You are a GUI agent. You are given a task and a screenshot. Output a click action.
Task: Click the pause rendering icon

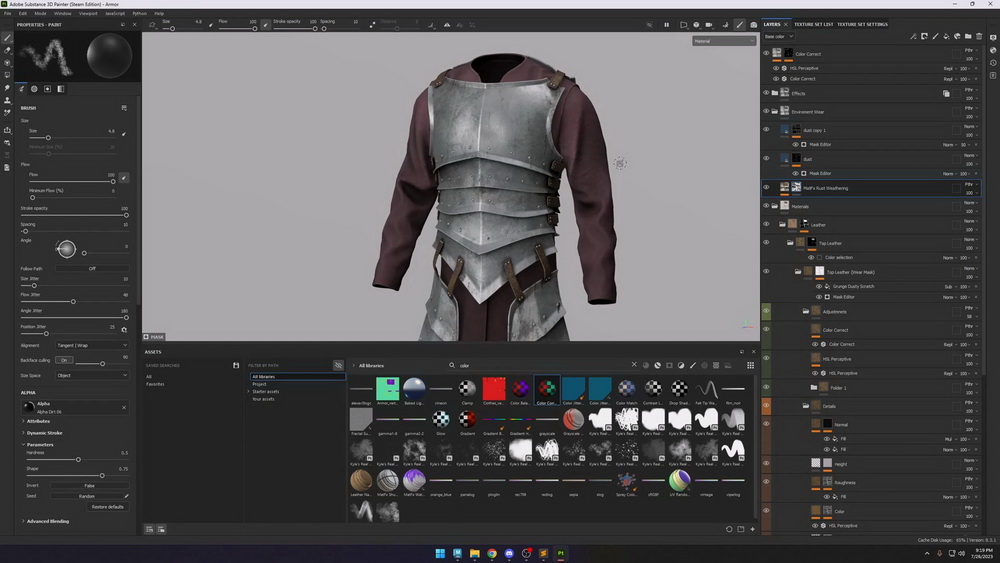666,25
